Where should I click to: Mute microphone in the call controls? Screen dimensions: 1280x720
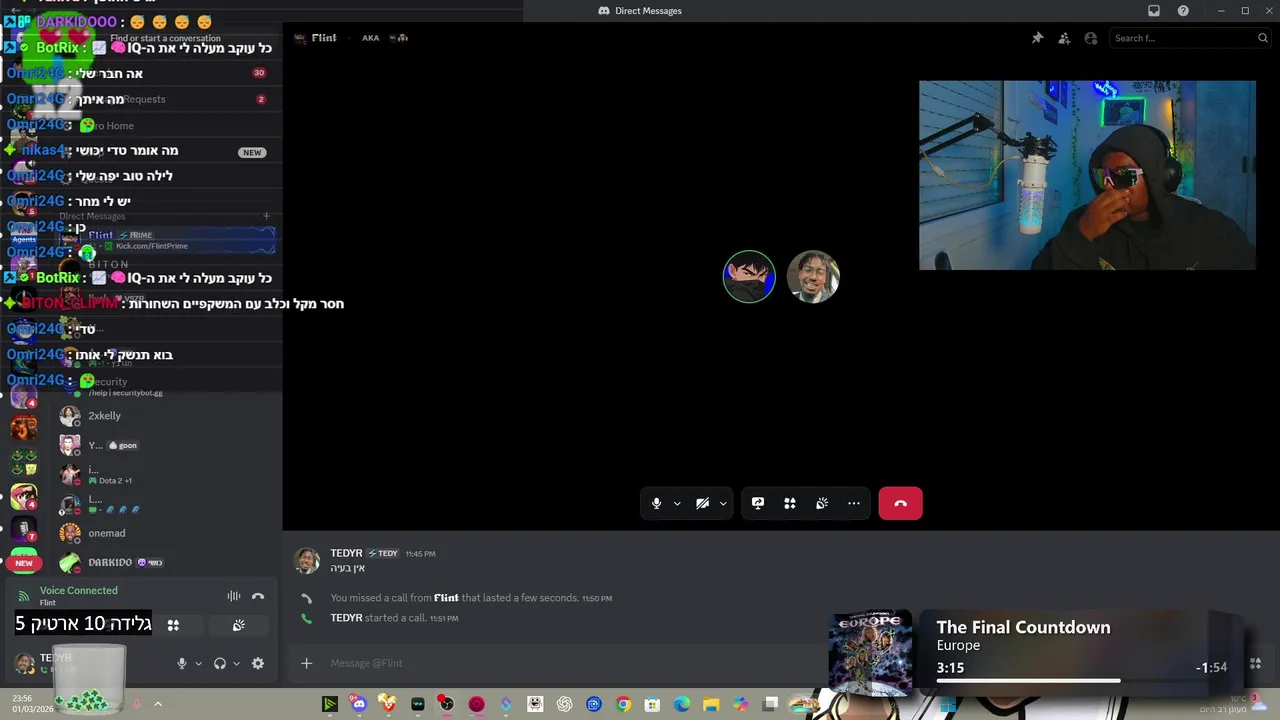click(656, 503)
